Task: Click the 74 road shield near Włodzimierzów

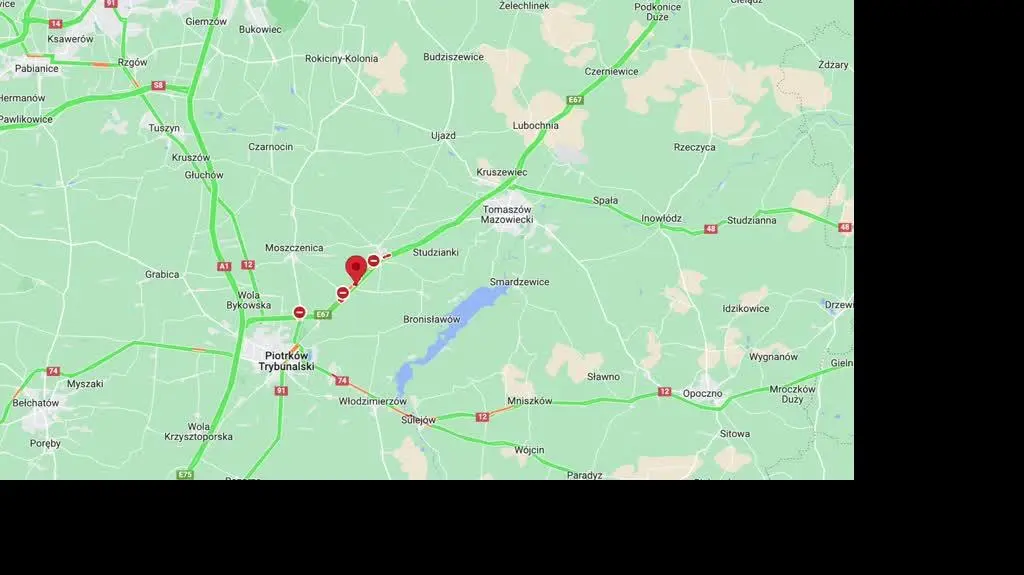Action: pos(342,380)
